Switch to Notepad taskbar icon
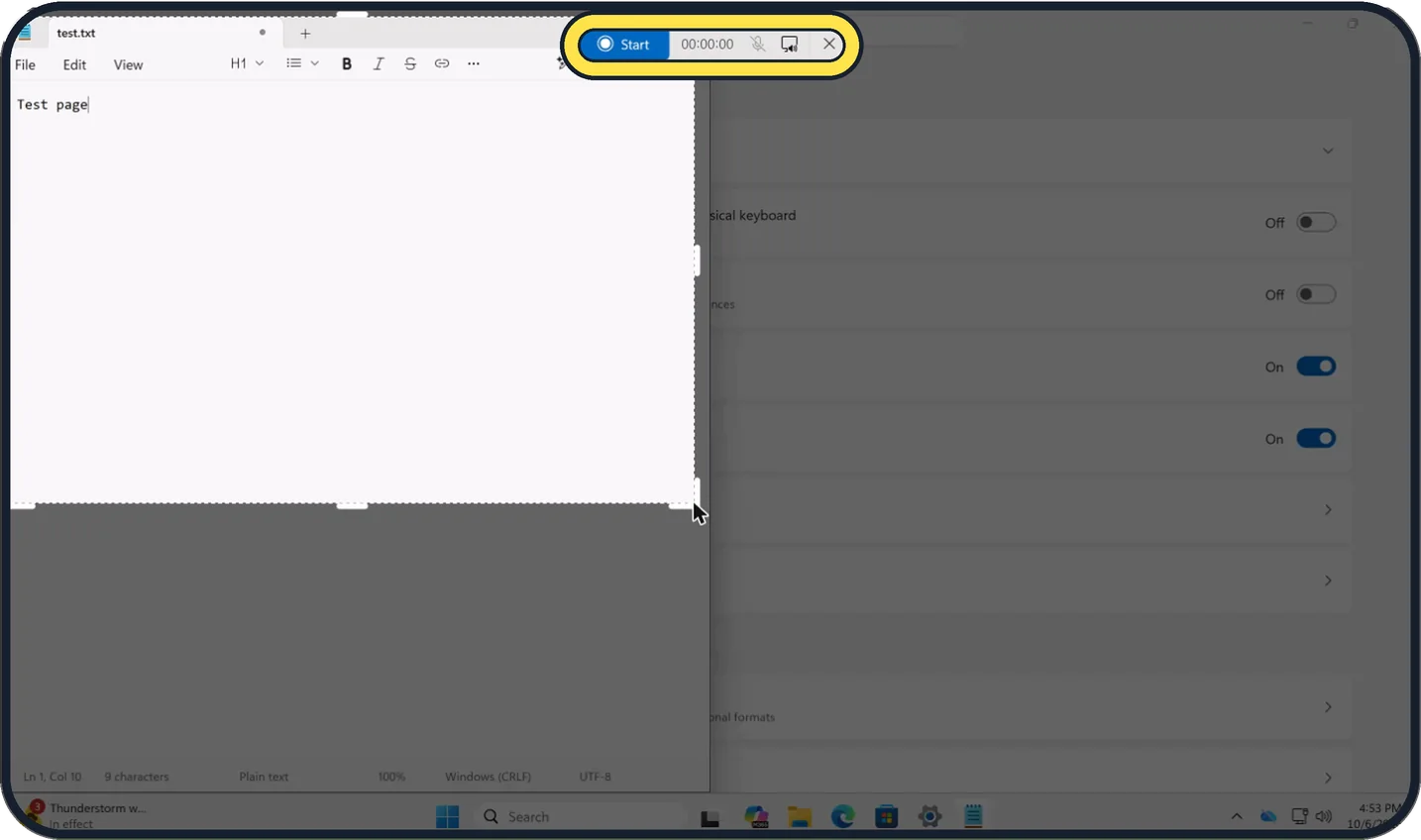This screenshot has height=840, width=1421. point(973,816)
